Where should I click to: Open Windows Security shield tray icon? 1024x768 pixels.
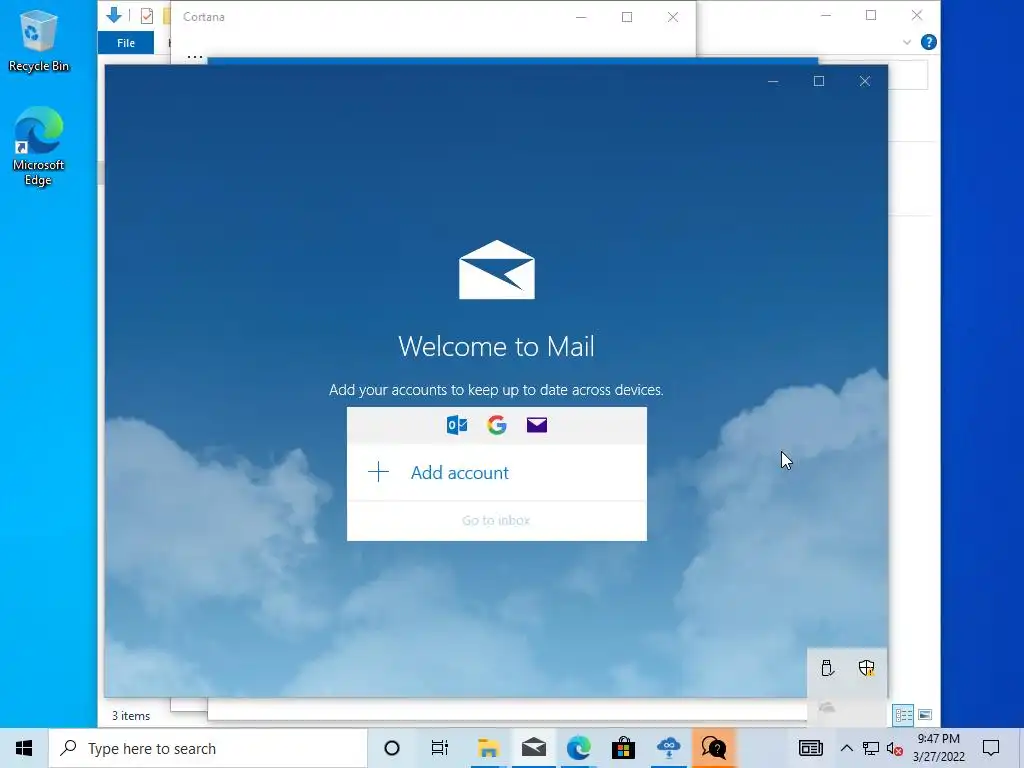pos(866,667)
